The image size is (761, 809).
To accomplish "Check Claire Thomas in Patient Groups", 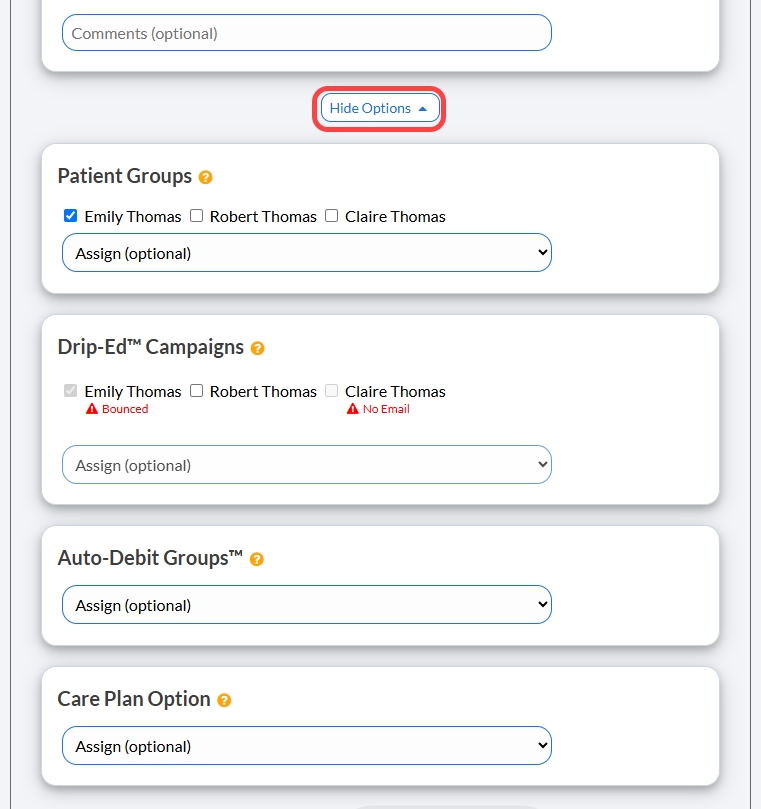I will (332, 216).
